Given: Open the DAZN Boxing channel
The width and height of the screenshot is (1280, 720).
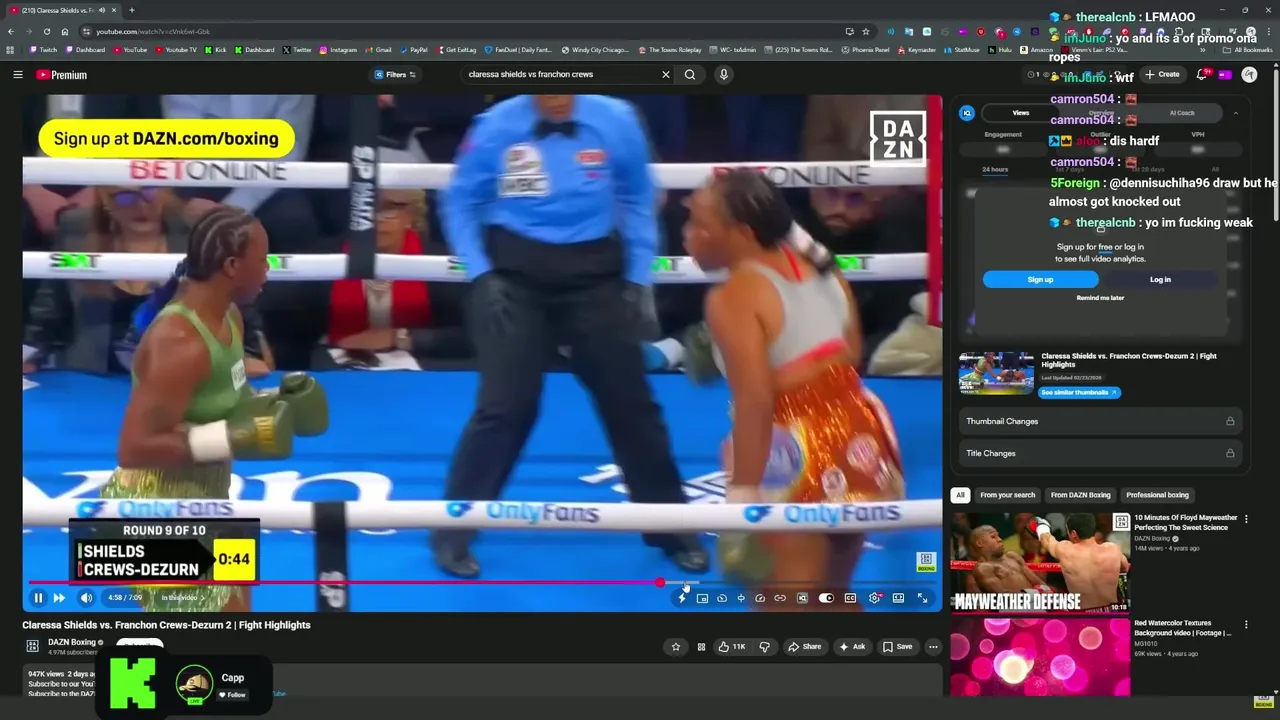Looking at the screenshot, I should (72, 642).
